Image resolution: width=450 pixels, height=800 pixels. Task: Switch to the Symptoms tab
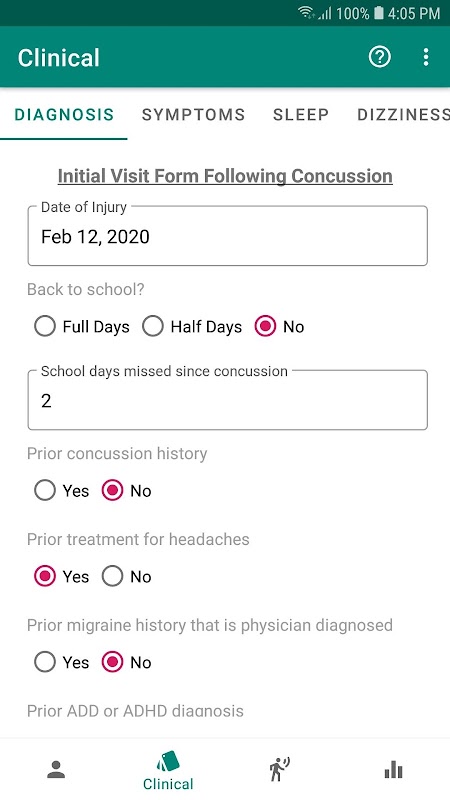click(x=193, y=114)
